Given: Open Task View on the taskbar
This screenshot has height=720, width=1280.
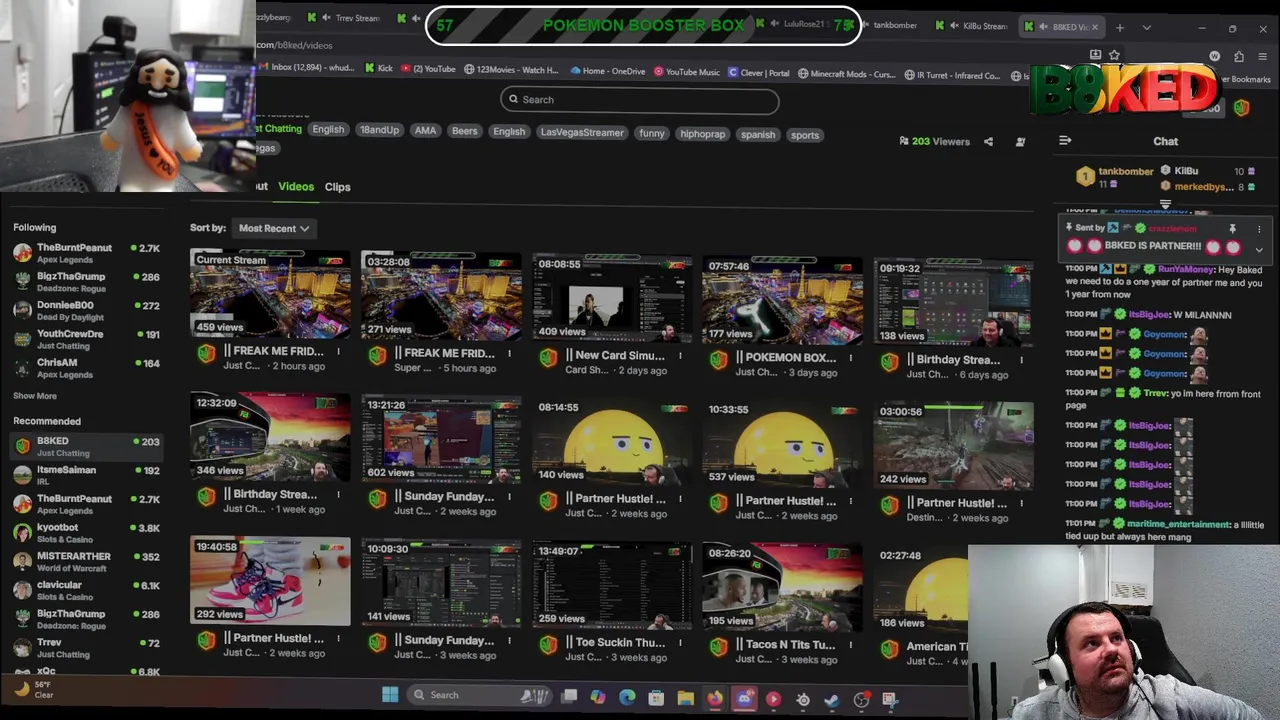Looking at the screenshot, I should coord(569,696).
